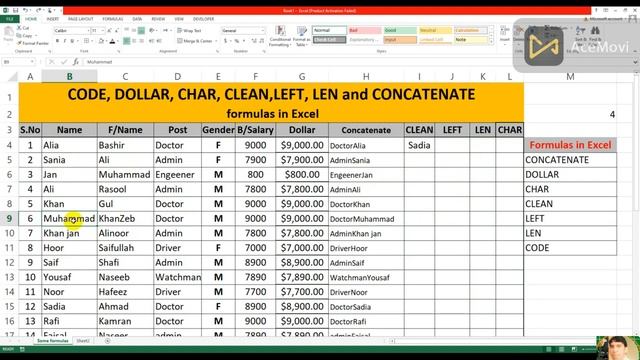Switch to the INSERT tab
Image resolution: width=640 pixels, height=360 pixels.
53,19
